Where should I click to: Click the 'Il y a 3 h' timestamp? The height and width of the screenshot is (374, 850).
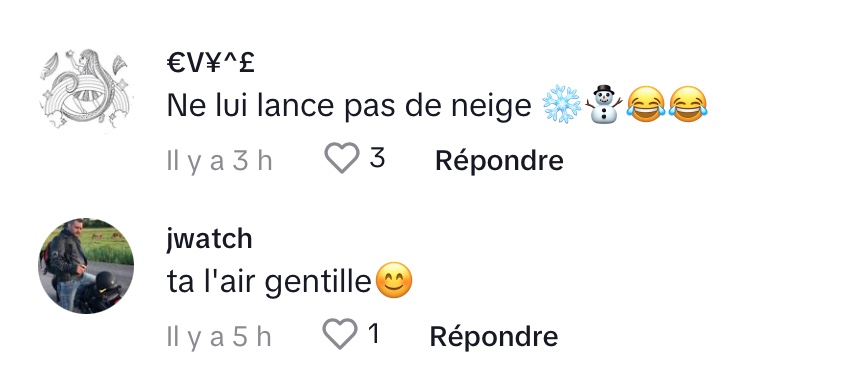pyautogui.click(x=220, y=161)
